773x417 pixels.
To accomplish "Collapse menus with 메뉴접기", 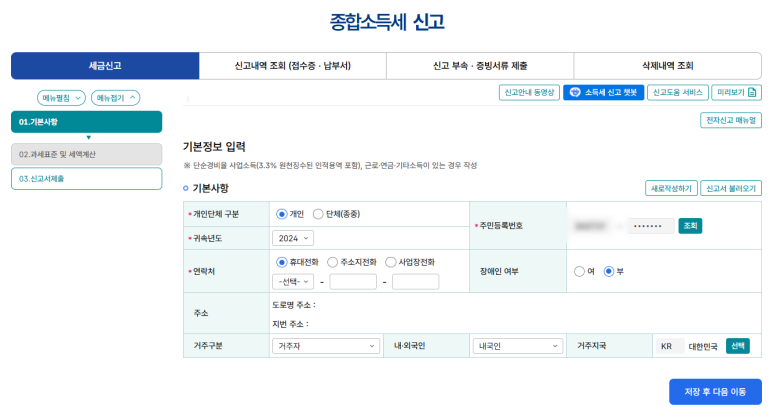I will coord(115,98).
